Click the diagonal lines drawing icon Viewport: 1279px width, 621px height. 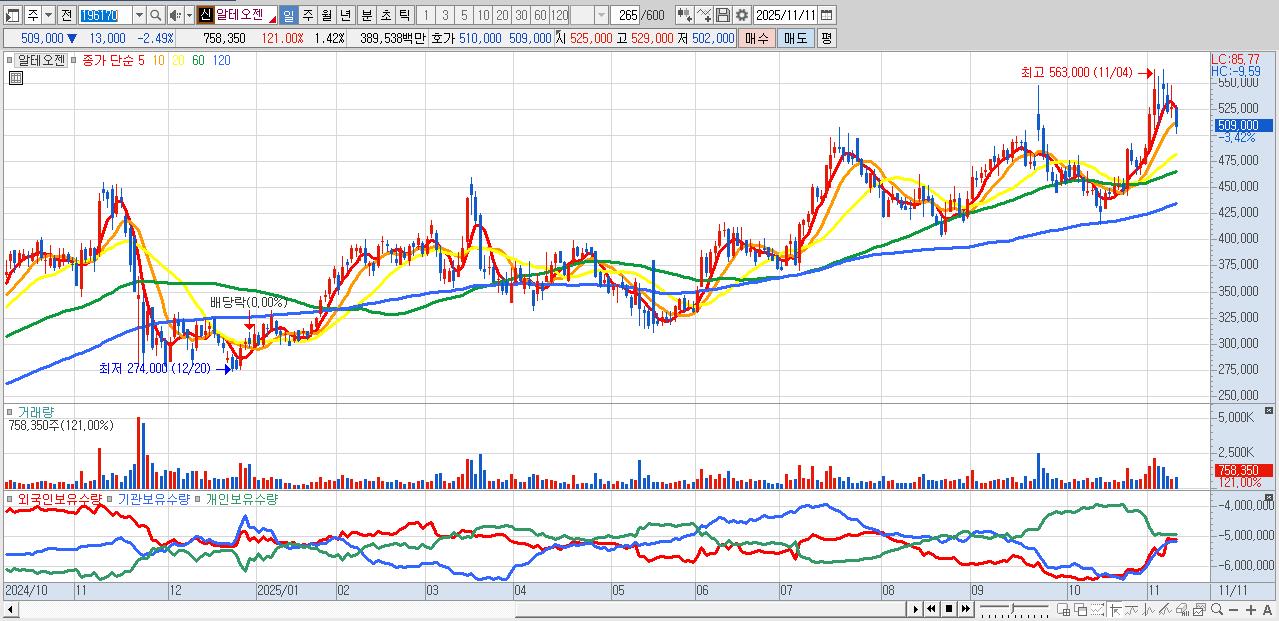1166,609
